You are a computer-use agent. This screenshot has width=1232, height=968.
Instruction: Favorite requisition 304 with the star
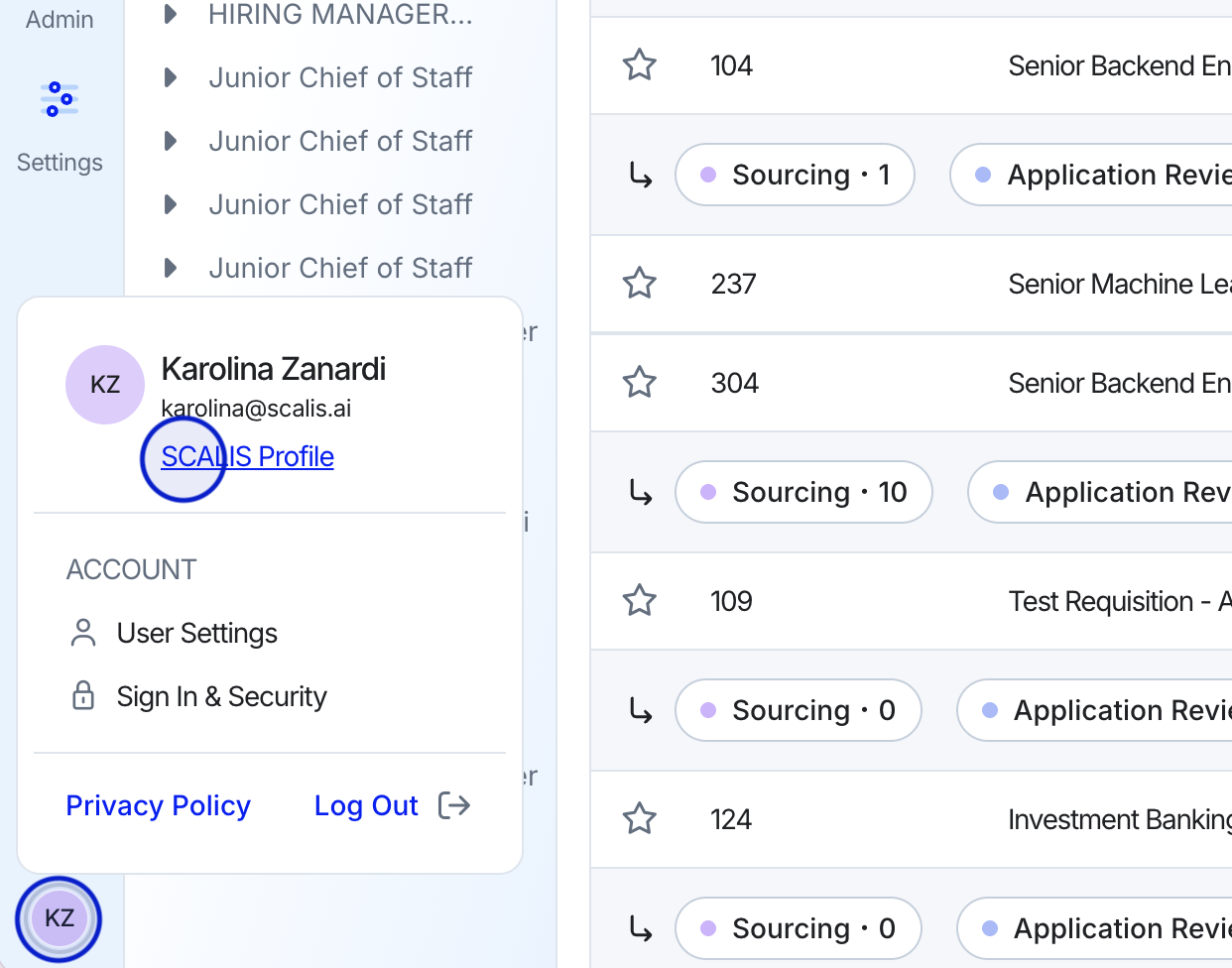[640, 383]
